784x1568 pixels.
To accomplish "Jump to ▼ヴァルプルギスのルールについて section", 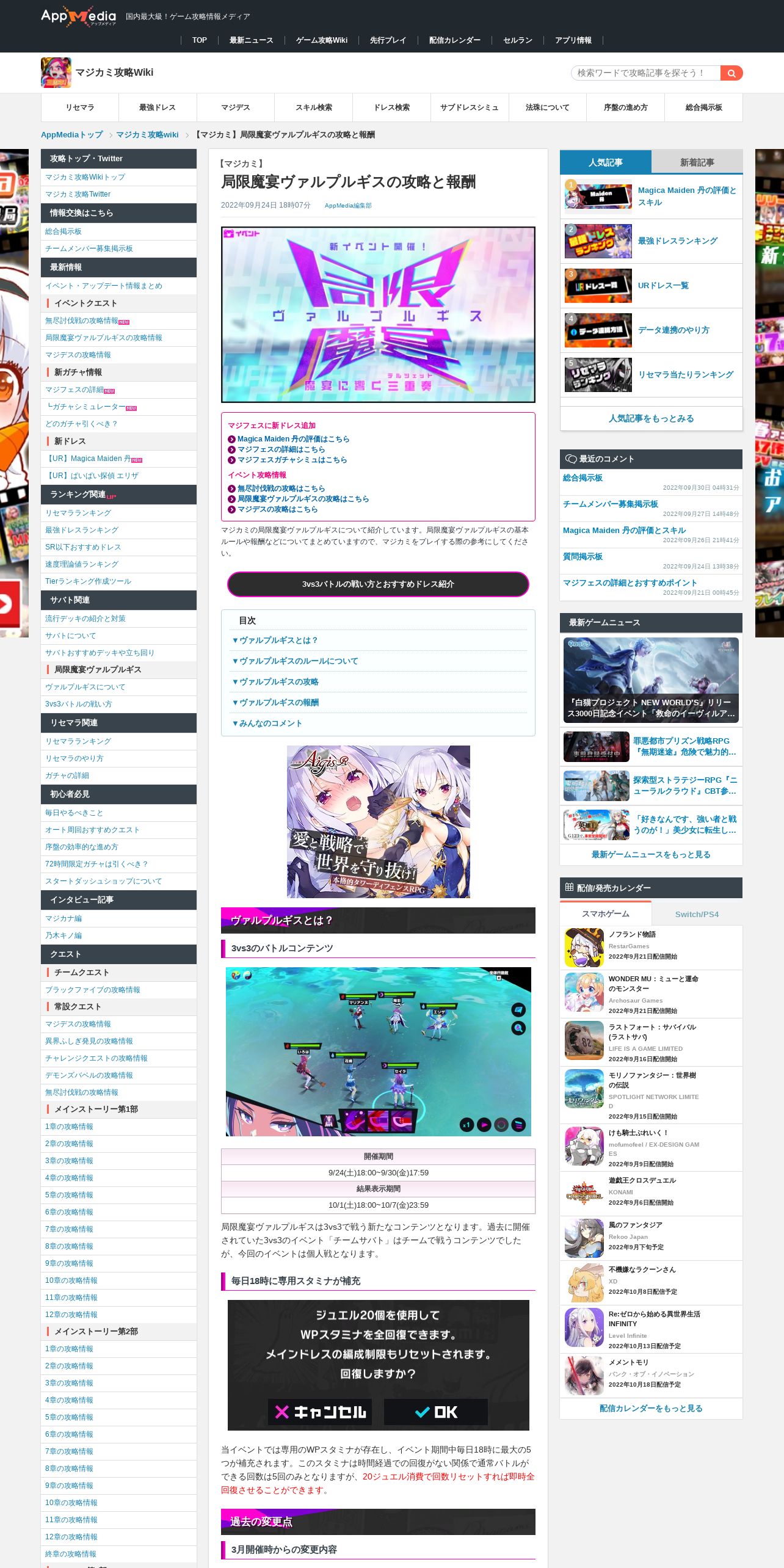I will (295, 661).
